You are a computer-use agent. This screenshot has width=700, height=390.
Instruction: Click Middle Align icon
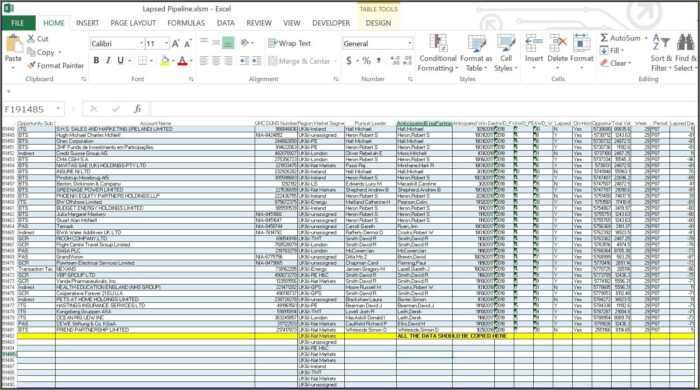[x=216, y=42]
